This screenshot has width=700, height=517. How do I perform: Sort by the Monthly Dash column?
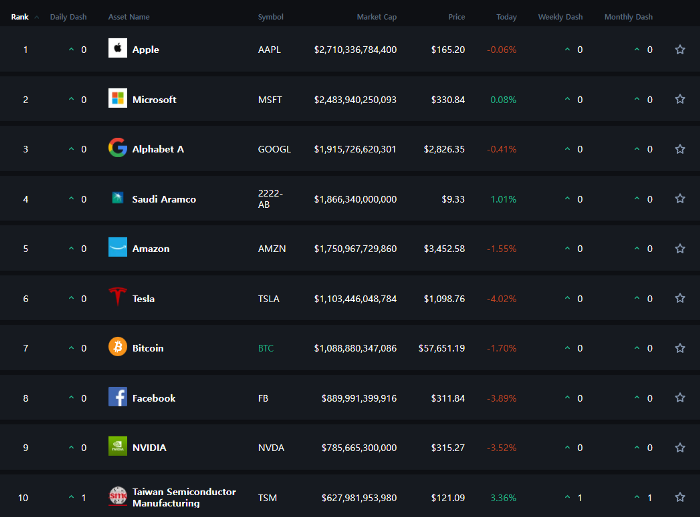[x=628, y=17]
